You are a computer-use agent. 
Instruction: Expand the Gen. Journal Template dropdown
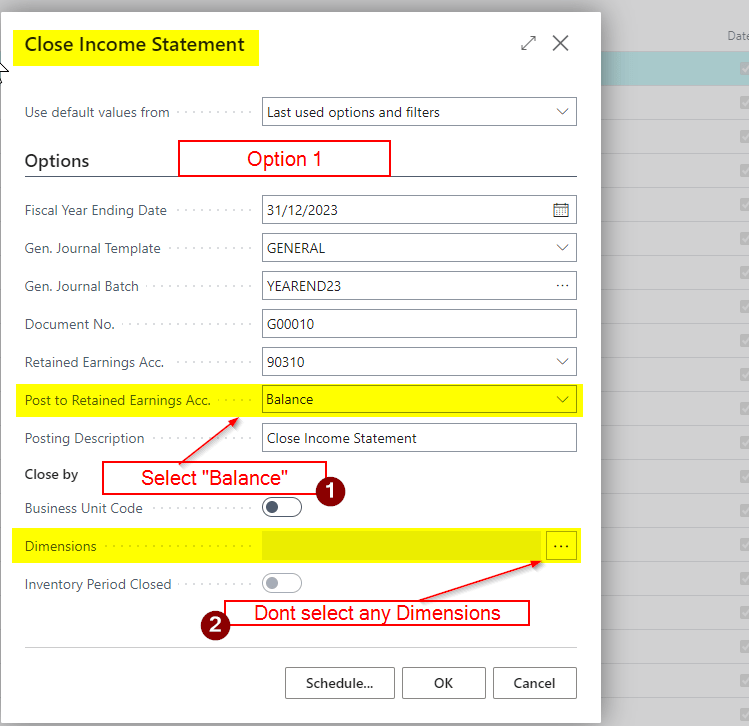[561, 248]
